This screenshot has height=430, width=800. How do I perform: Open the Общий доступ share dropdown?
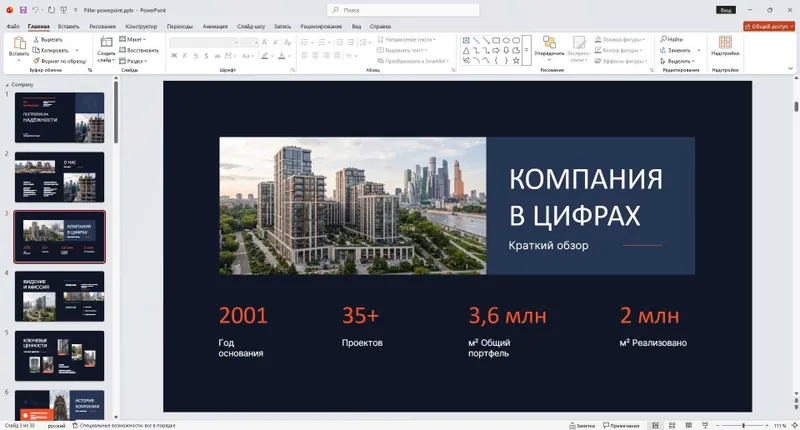[769, 26]
